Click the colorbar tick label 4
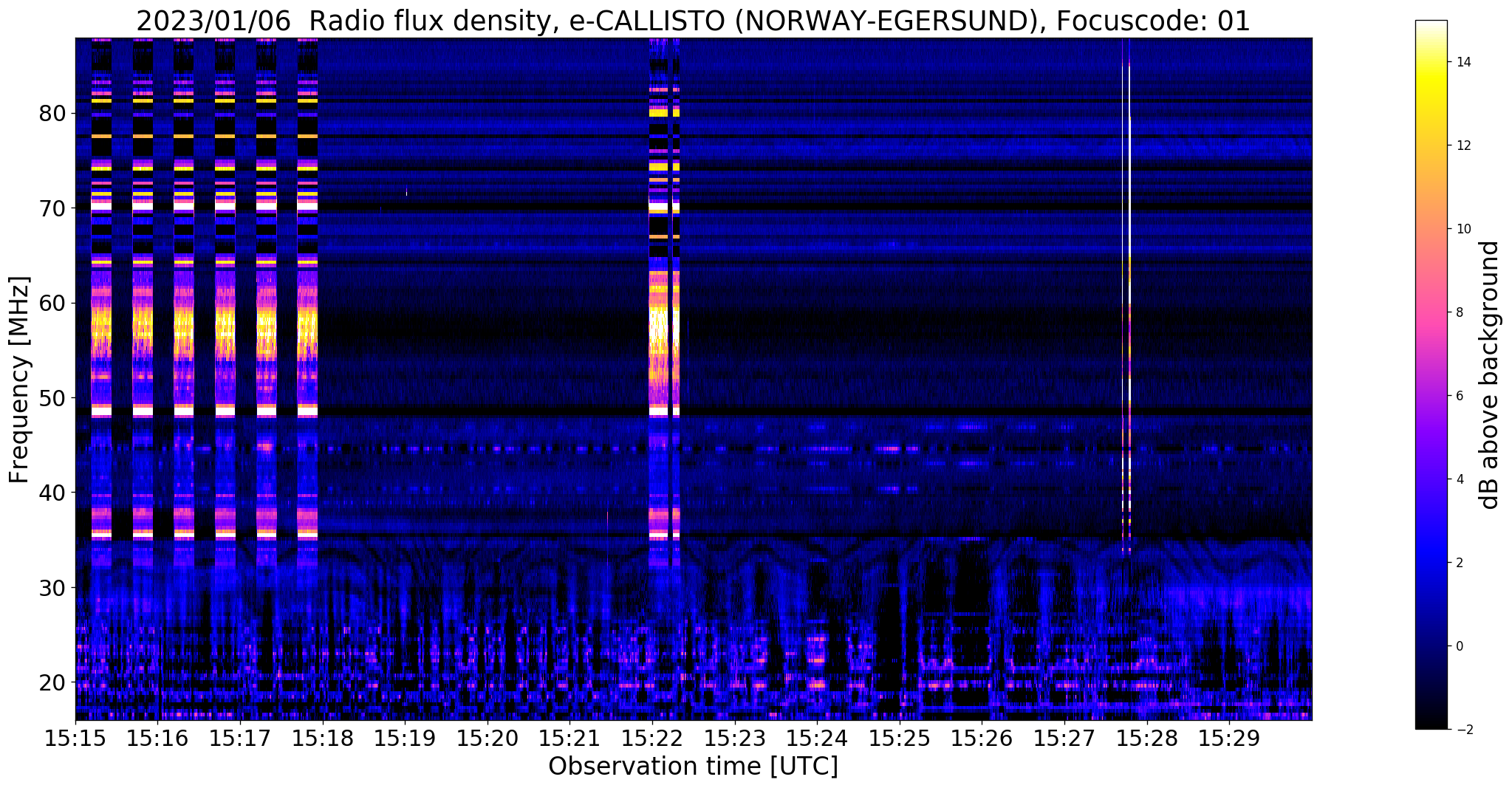This screenshot has height=788, width=1512. 1460,479
